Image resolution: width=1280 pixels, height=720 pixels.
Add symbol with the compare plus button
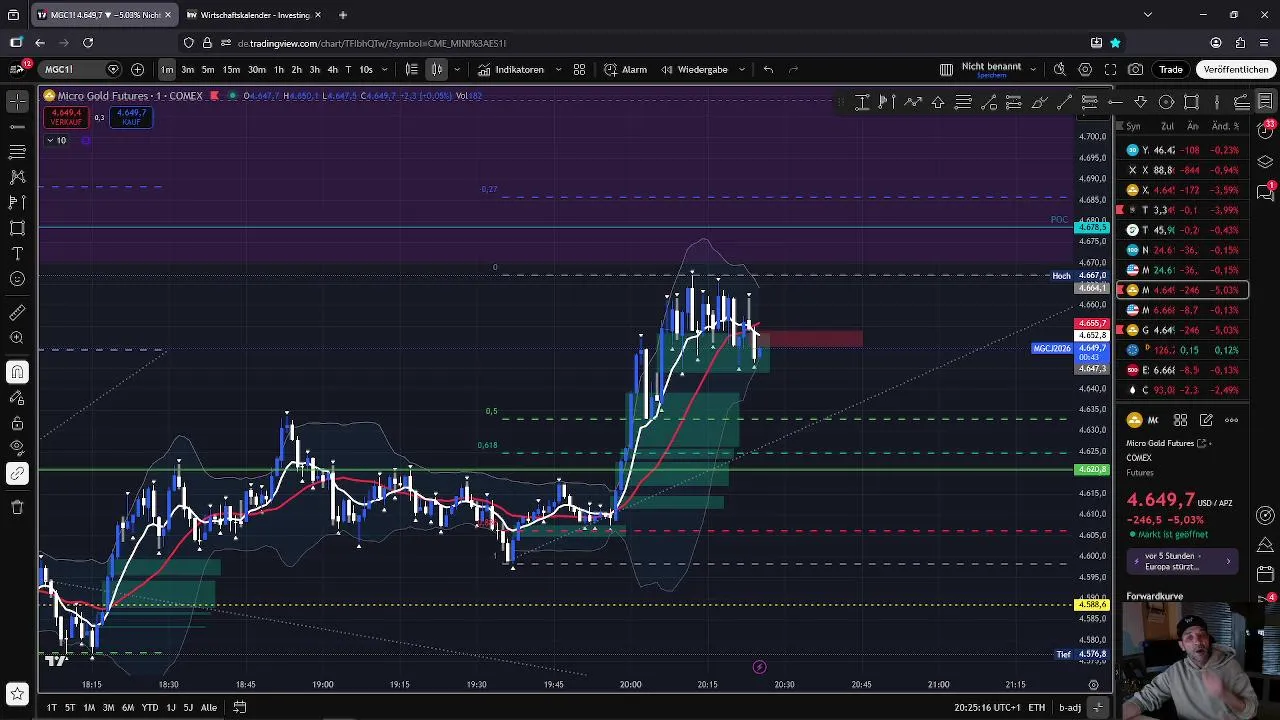[137, 69]
